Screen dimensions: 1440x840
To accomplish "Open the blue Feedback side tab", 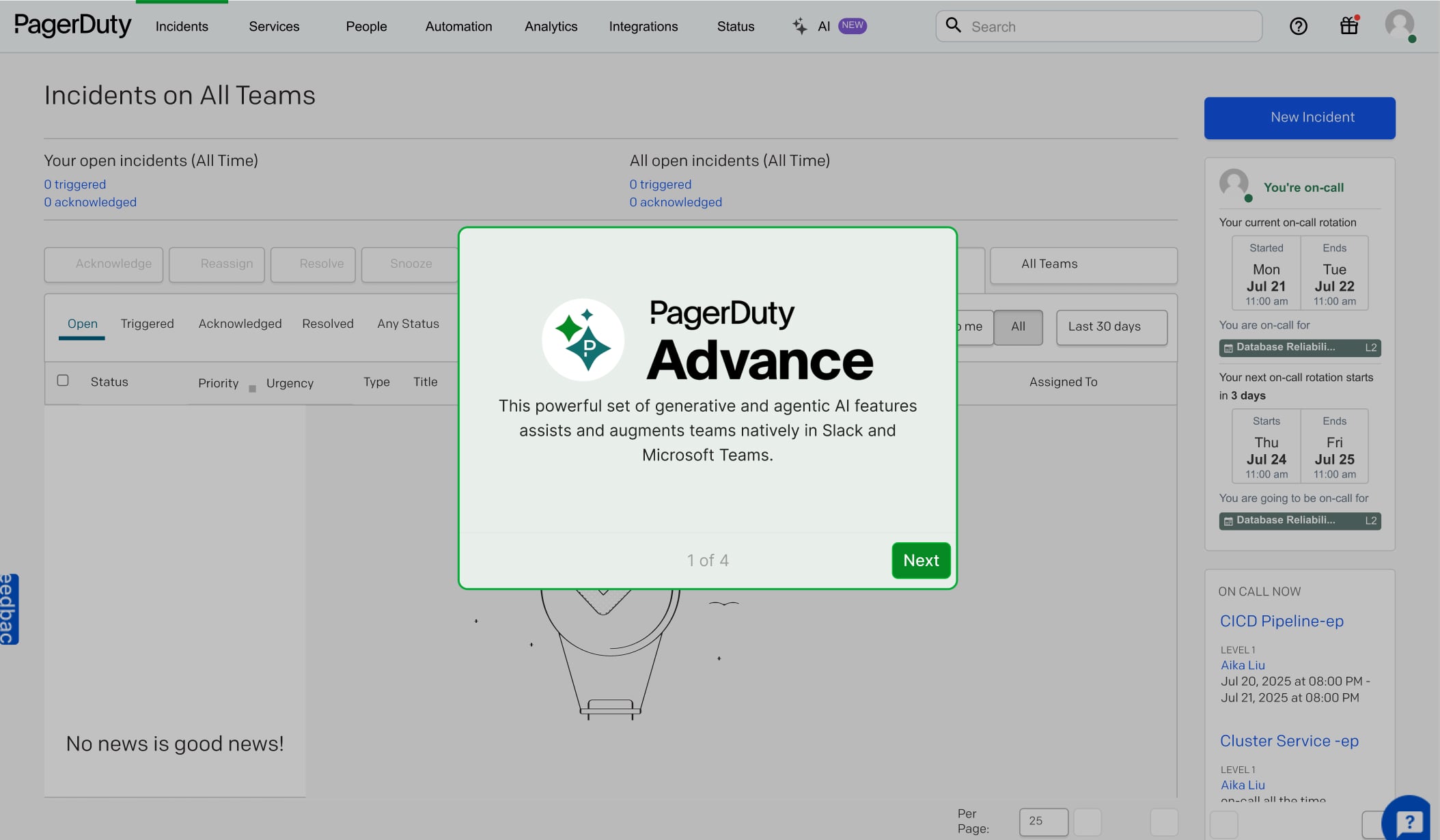I will pyautogui.click(x=8, y=608).
